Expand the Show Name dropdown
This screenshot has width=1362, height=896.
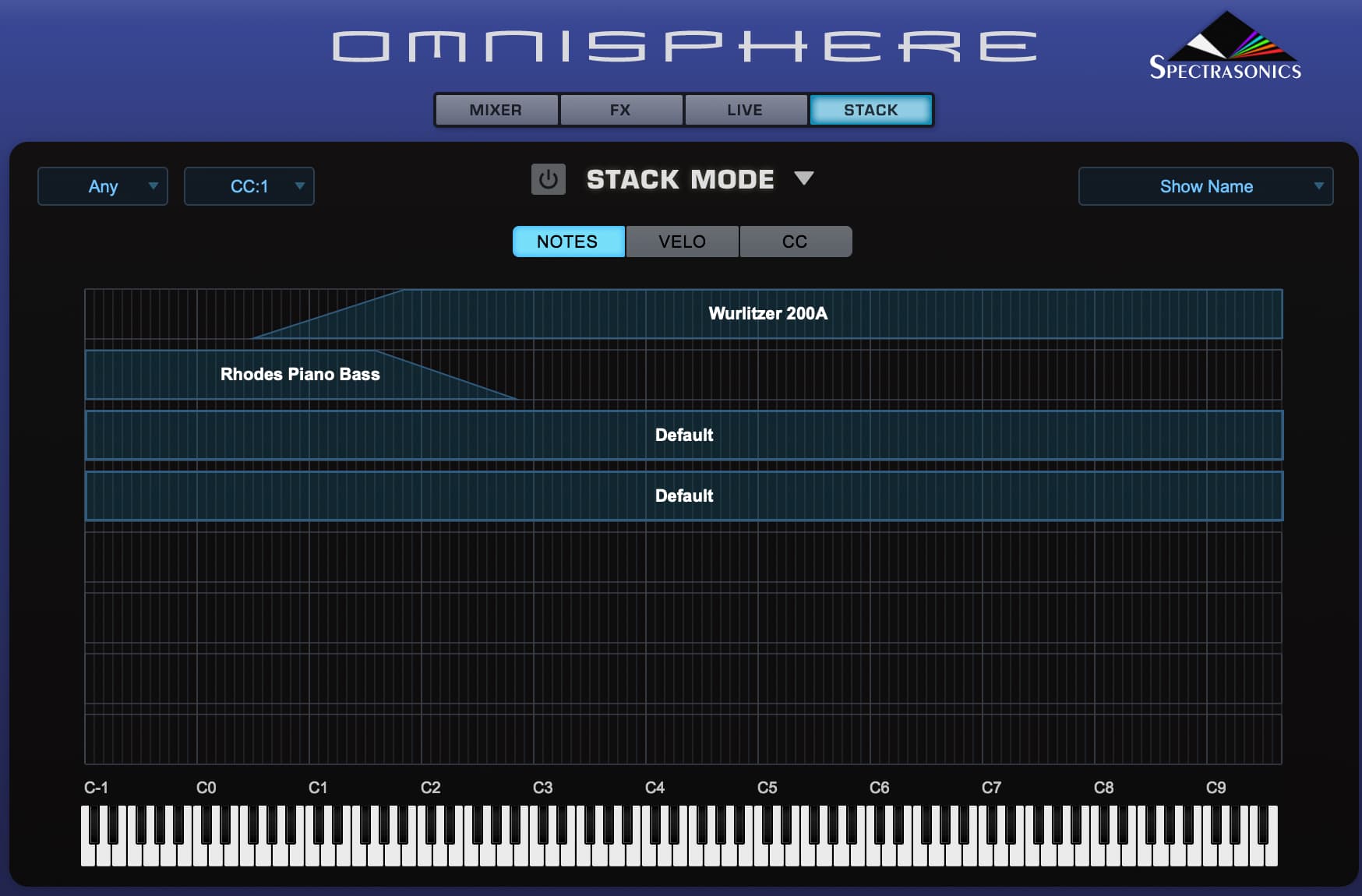1205,186
